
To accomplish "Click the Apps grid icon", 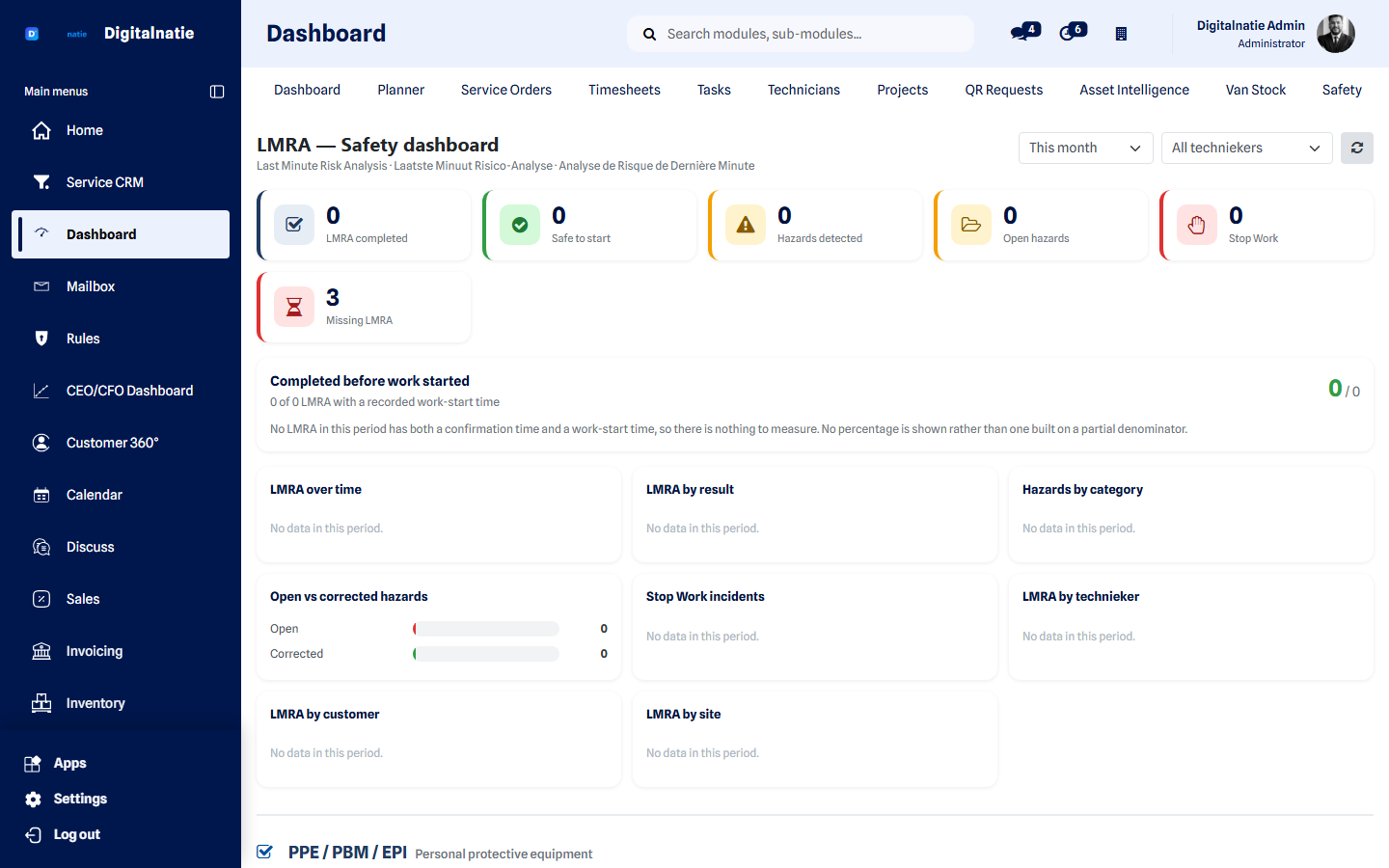I will [x=33, y=764].
